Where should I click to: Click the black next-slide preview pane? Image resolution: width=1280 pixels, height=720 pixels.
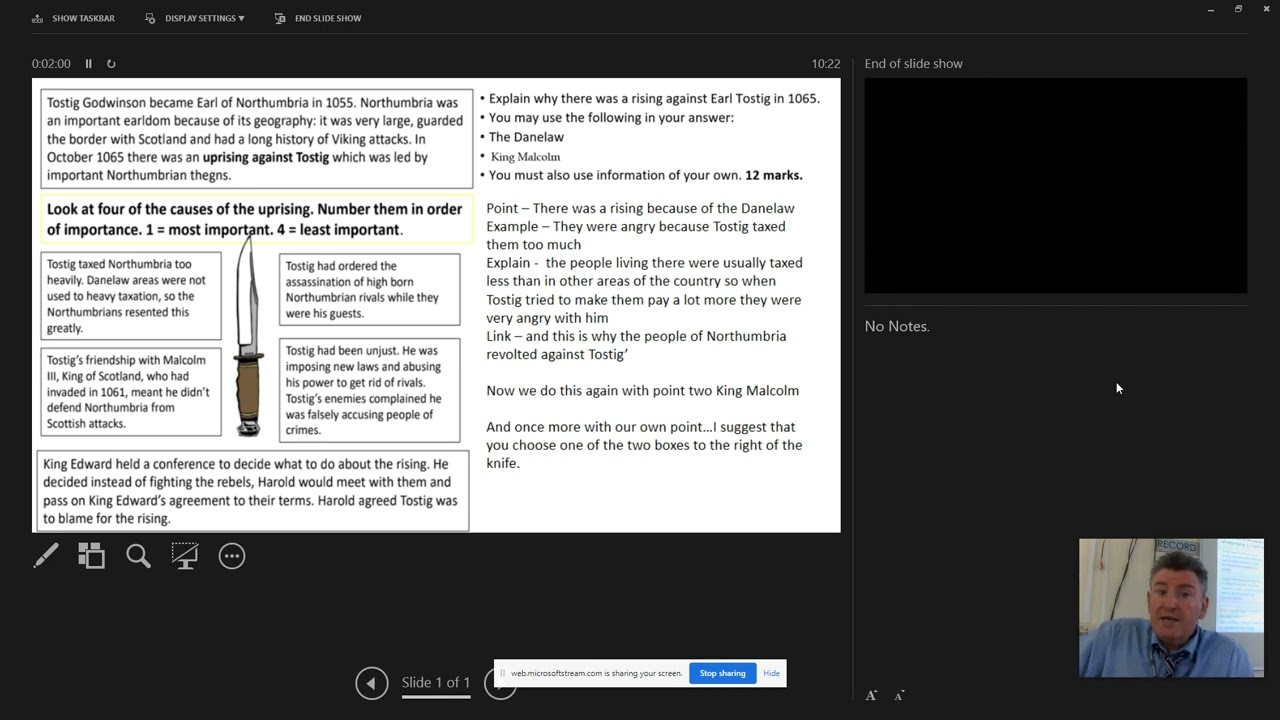pos(1056,186)
